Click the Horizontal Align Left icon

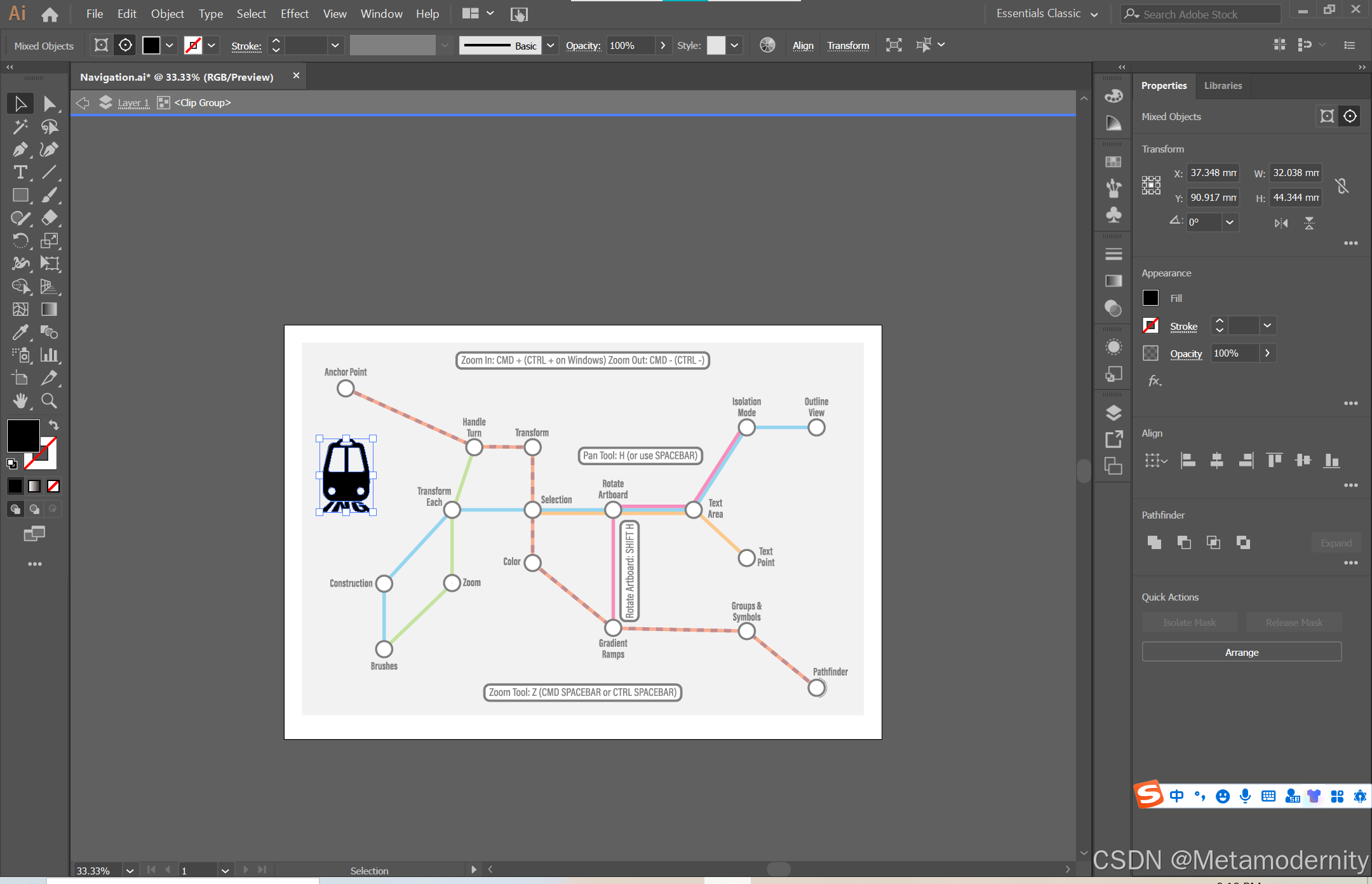(1187, 461)
